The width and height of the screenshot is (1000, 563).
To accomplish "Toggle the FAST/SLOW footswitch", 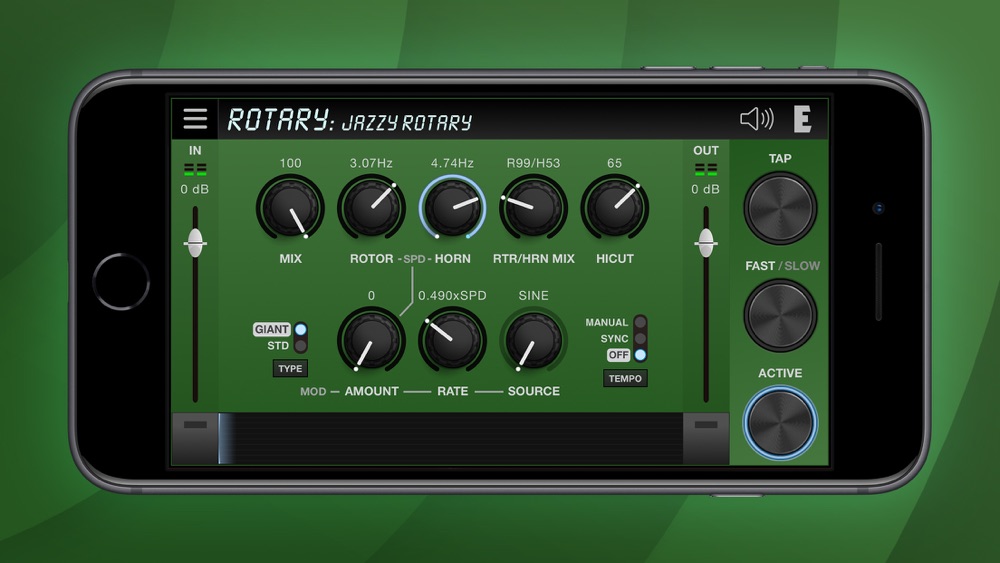I will 779,316.
